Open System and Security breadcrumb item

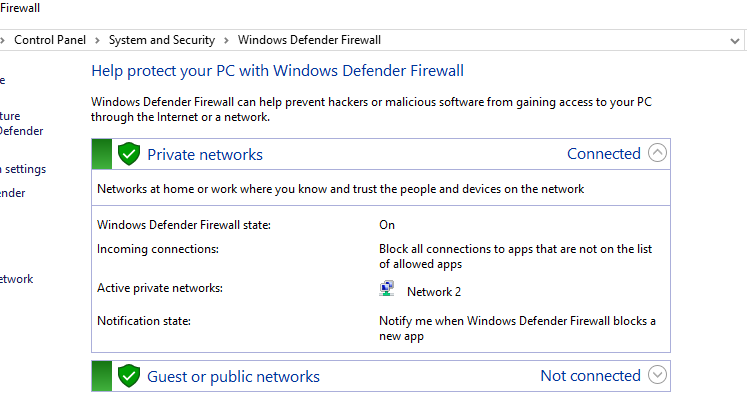pyautogui.click(x=161, y=40)
